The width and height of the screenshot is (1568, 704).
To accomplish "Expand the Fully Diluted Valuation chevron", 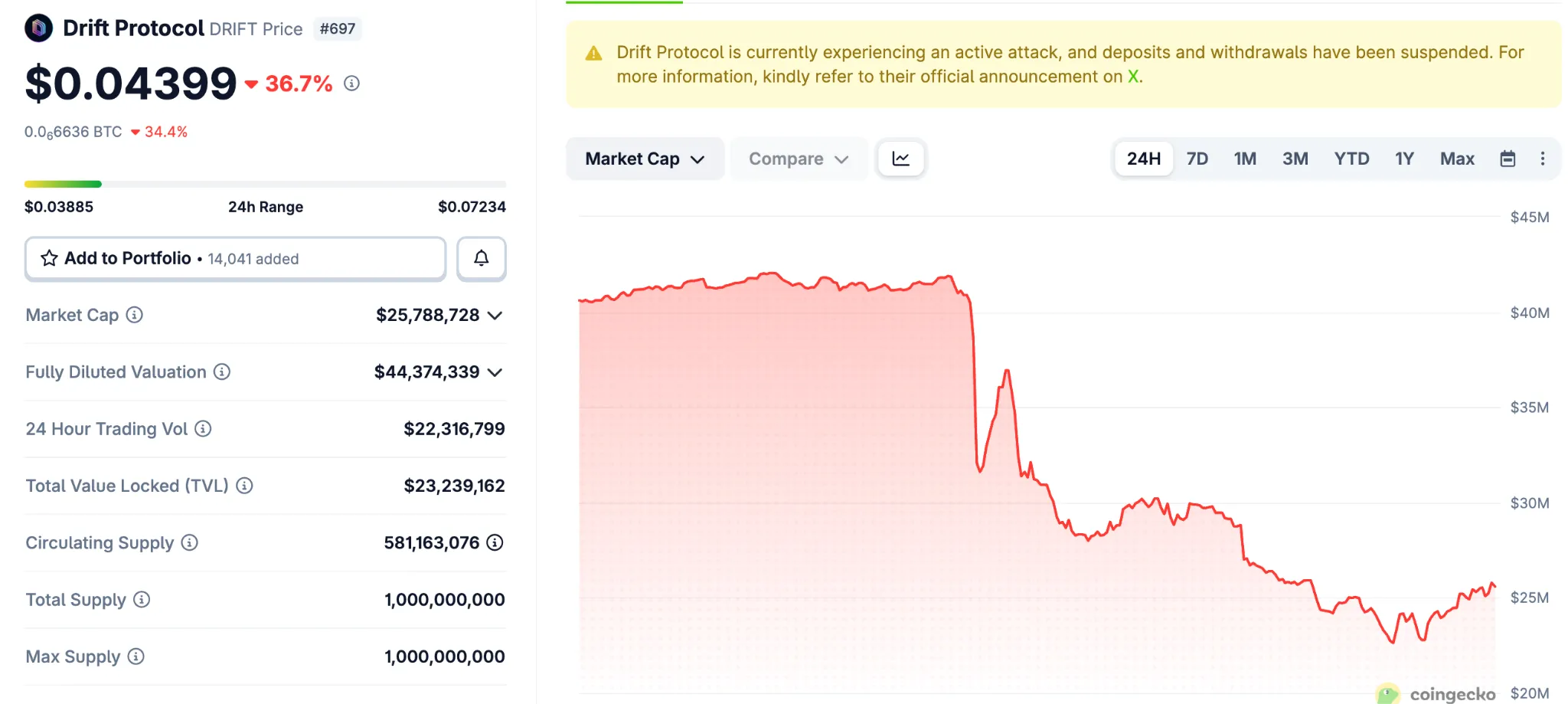I will pos(496,372).
